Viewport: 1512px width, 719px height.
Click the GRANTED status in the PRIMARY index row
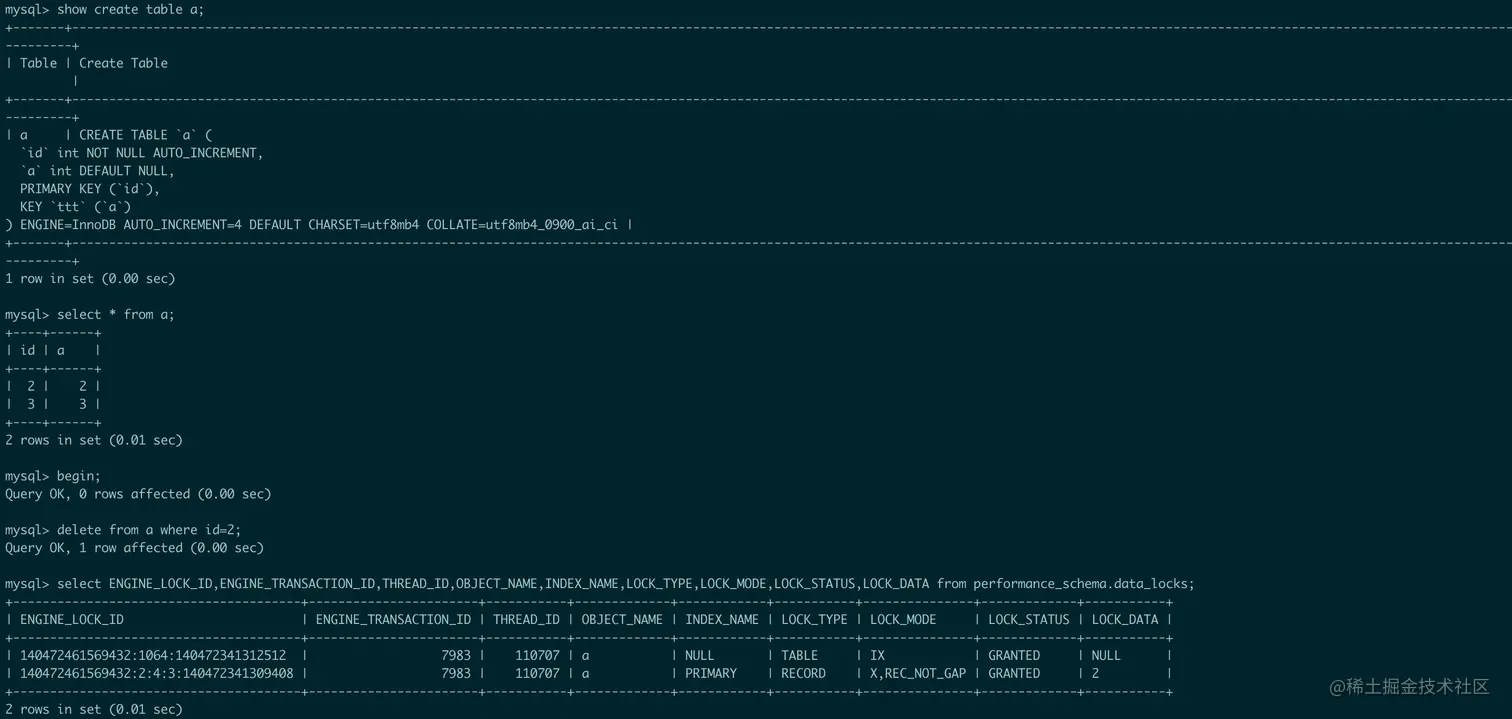pos(1014,674)
